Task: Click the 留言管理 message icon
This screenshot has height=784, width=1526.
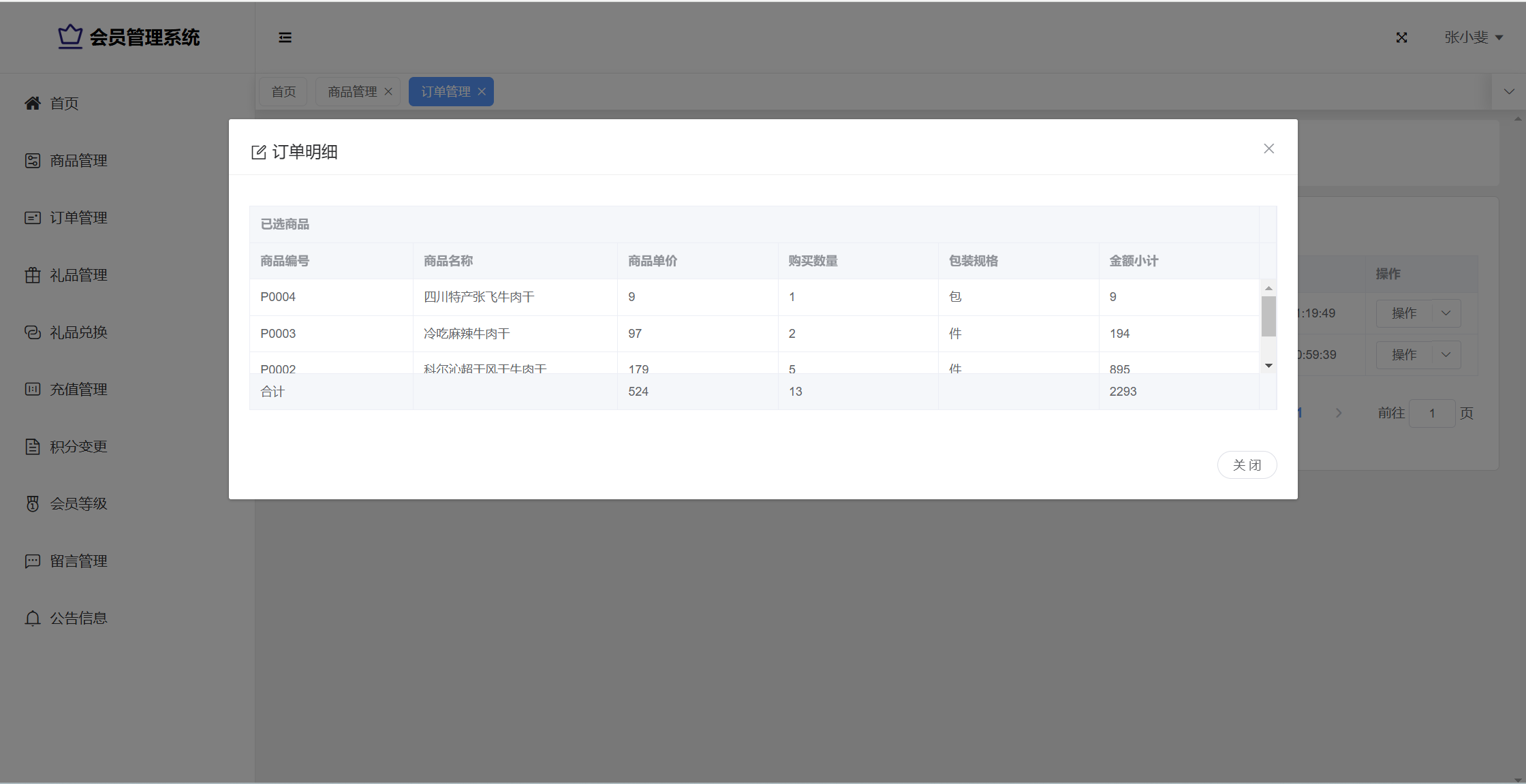Action: [33, 561]
